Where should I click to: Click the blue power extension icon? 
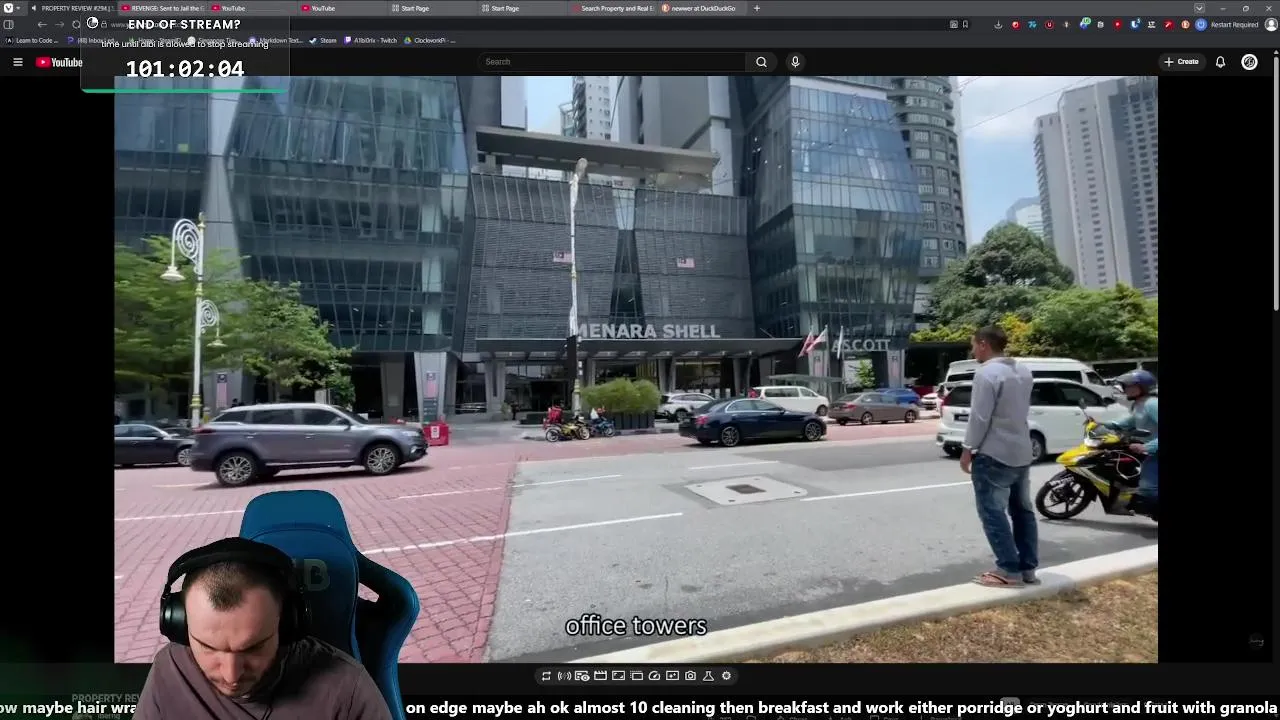tap(1201, 24)
